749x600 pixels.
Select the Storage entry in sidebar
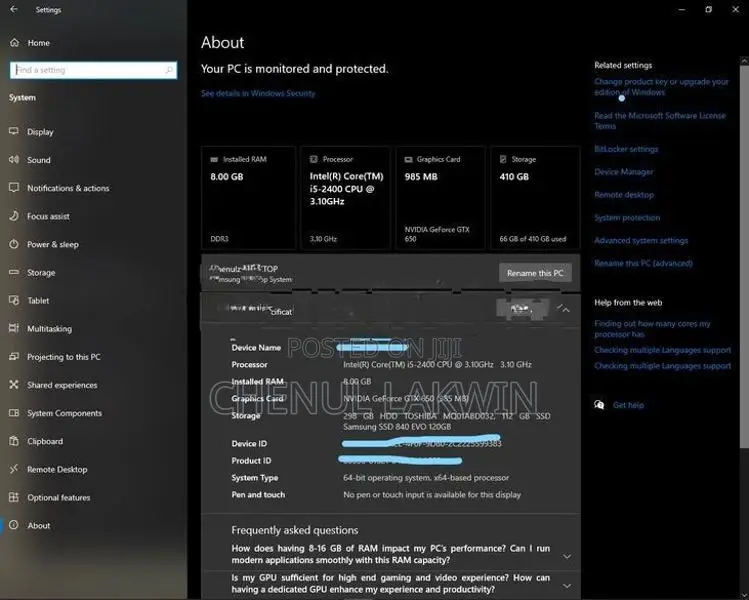click(x=41, y=273)
